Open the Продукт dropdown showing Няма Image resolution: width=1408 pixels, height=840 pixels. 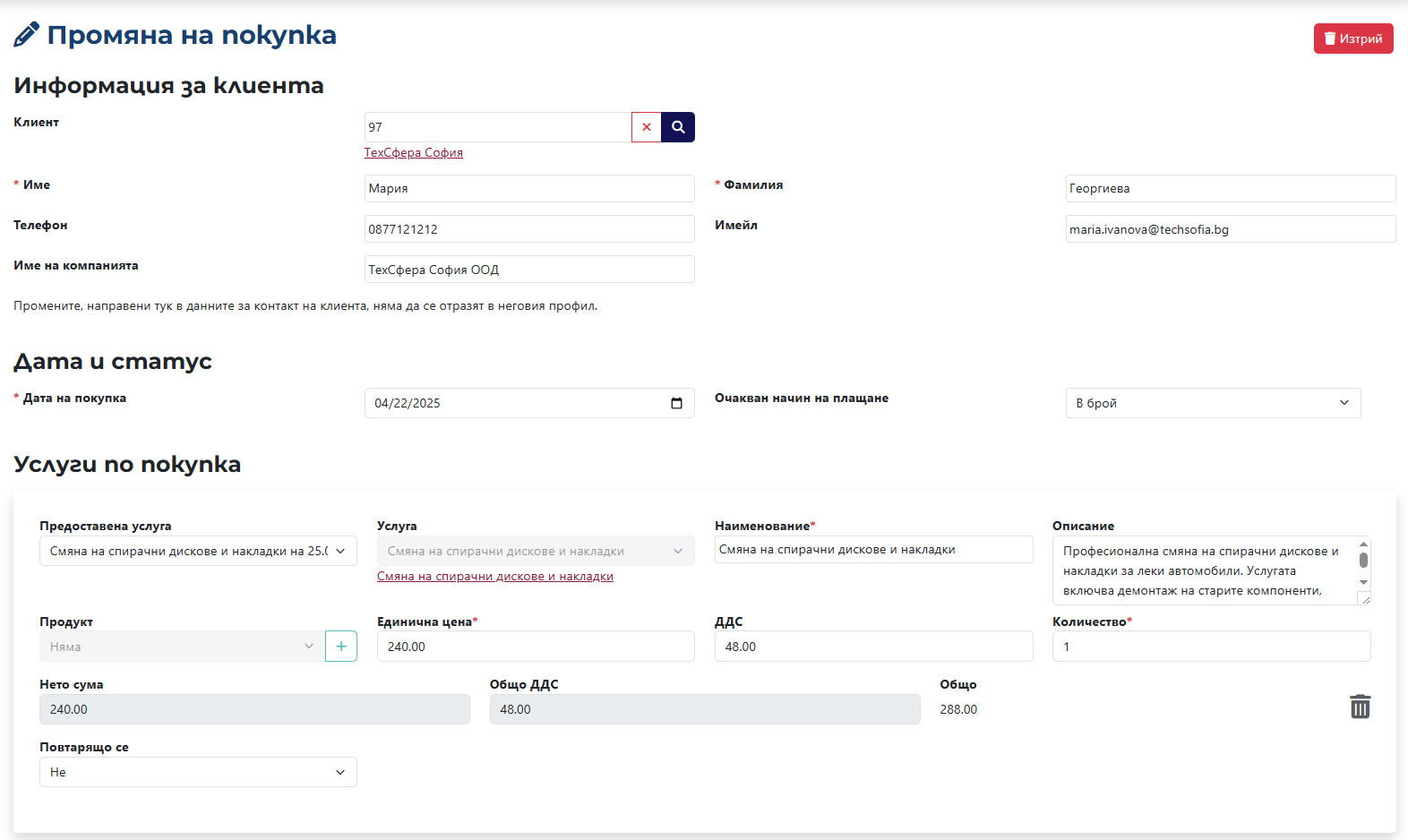pos(182,647)
